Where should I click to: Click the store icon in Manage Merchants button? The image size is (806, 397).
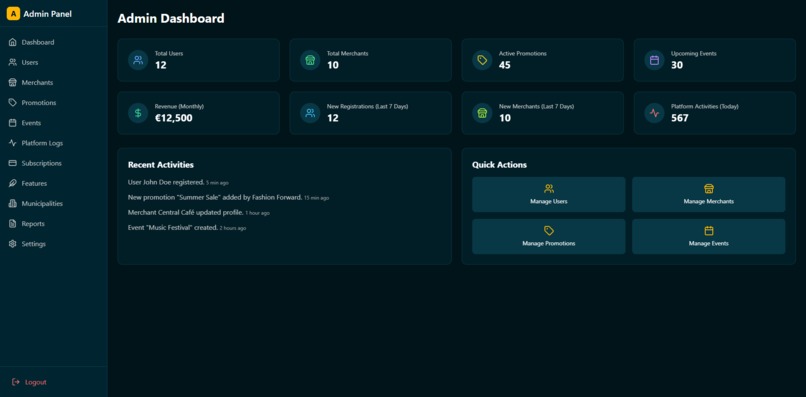click(709, 189)
